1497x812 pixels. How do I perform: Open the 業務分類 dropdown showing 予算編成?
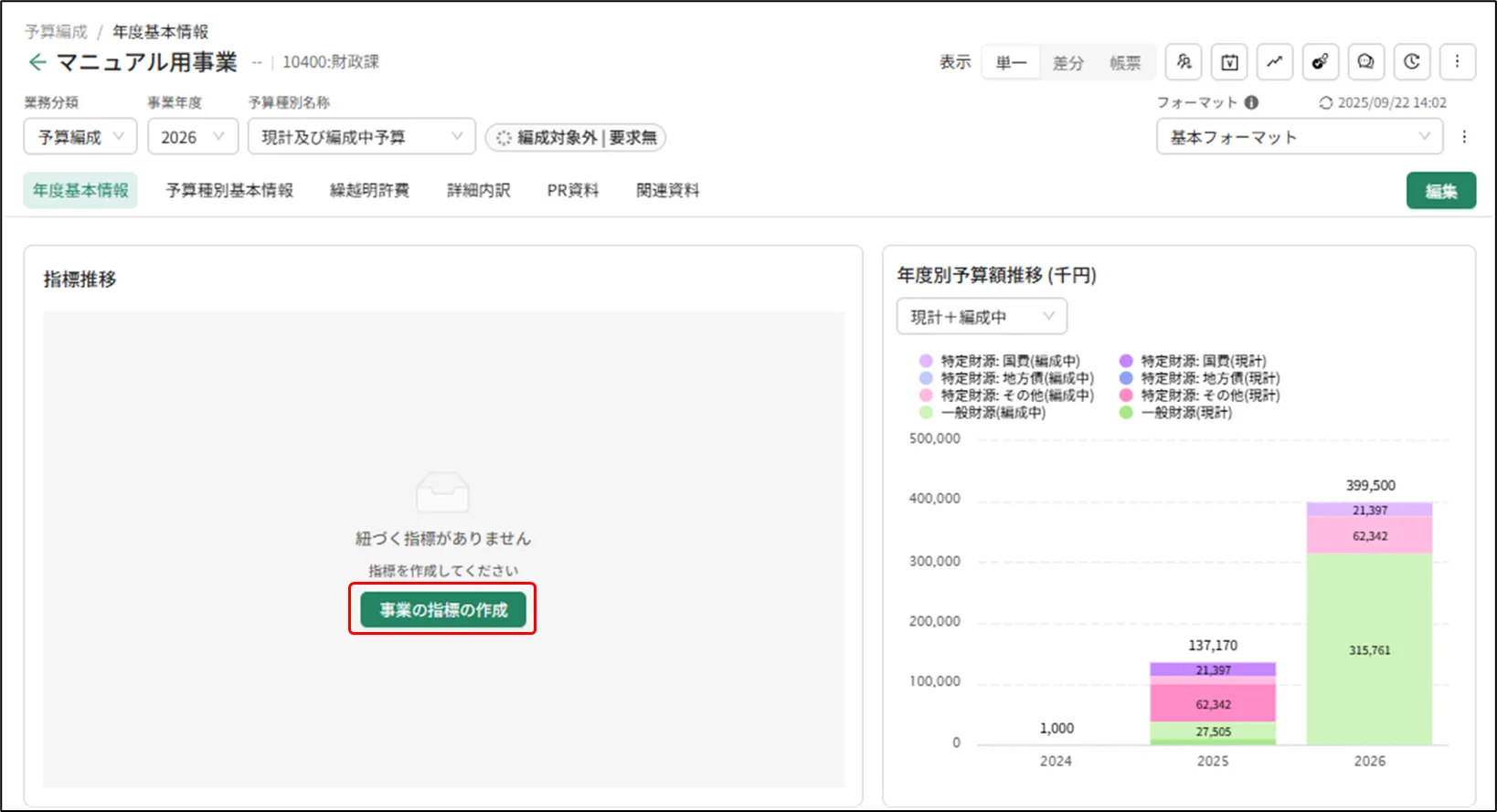coord(80,137)
